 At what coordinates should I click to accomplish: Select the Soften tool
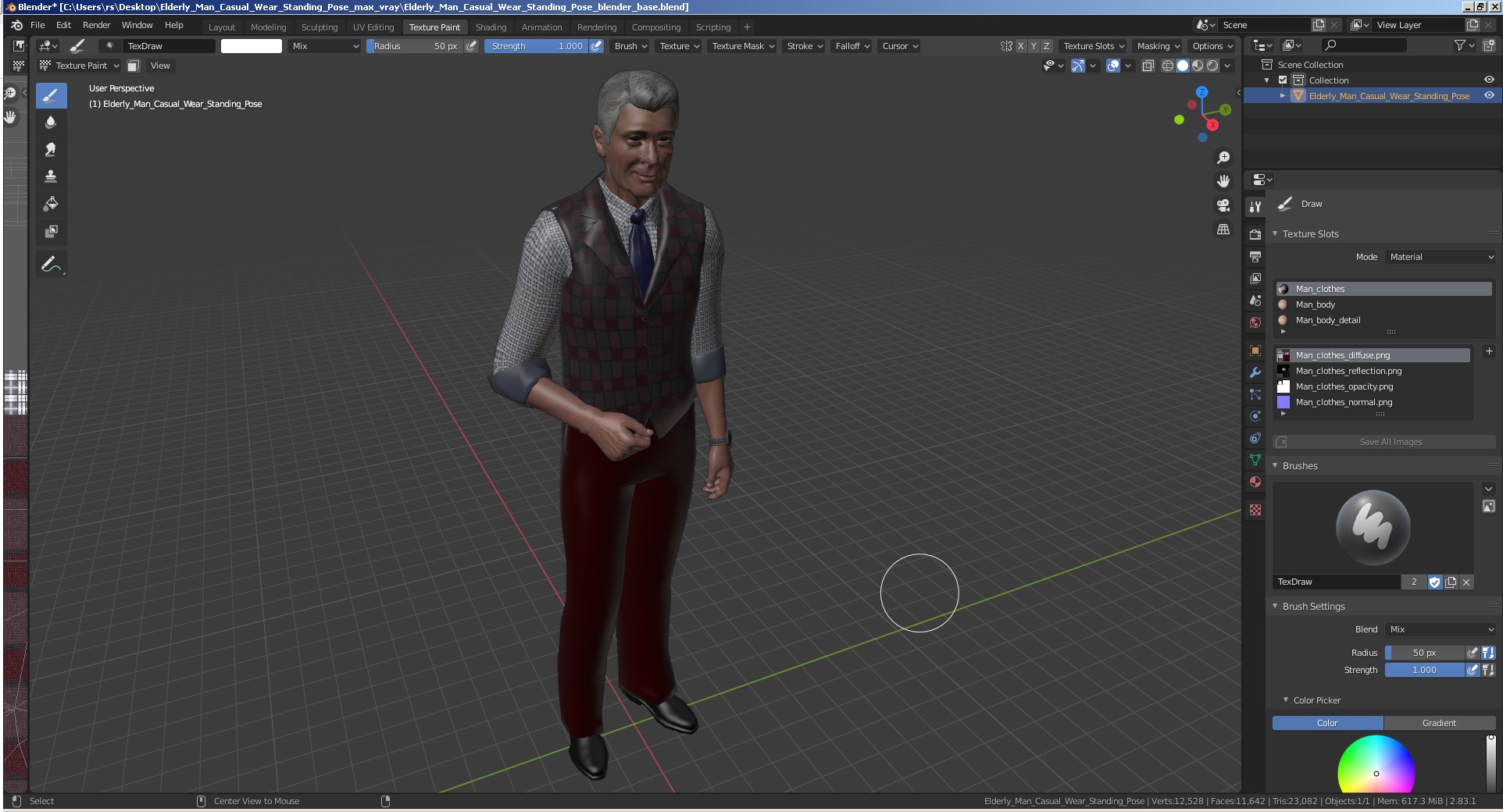(51, 123)
